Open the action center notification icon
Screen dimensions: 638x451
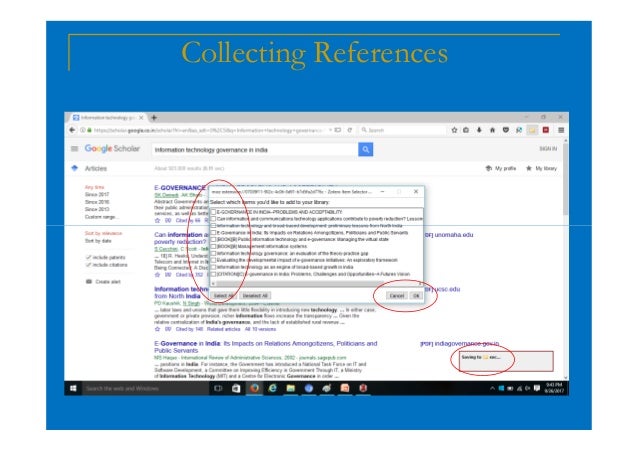[x=537, y=388]
